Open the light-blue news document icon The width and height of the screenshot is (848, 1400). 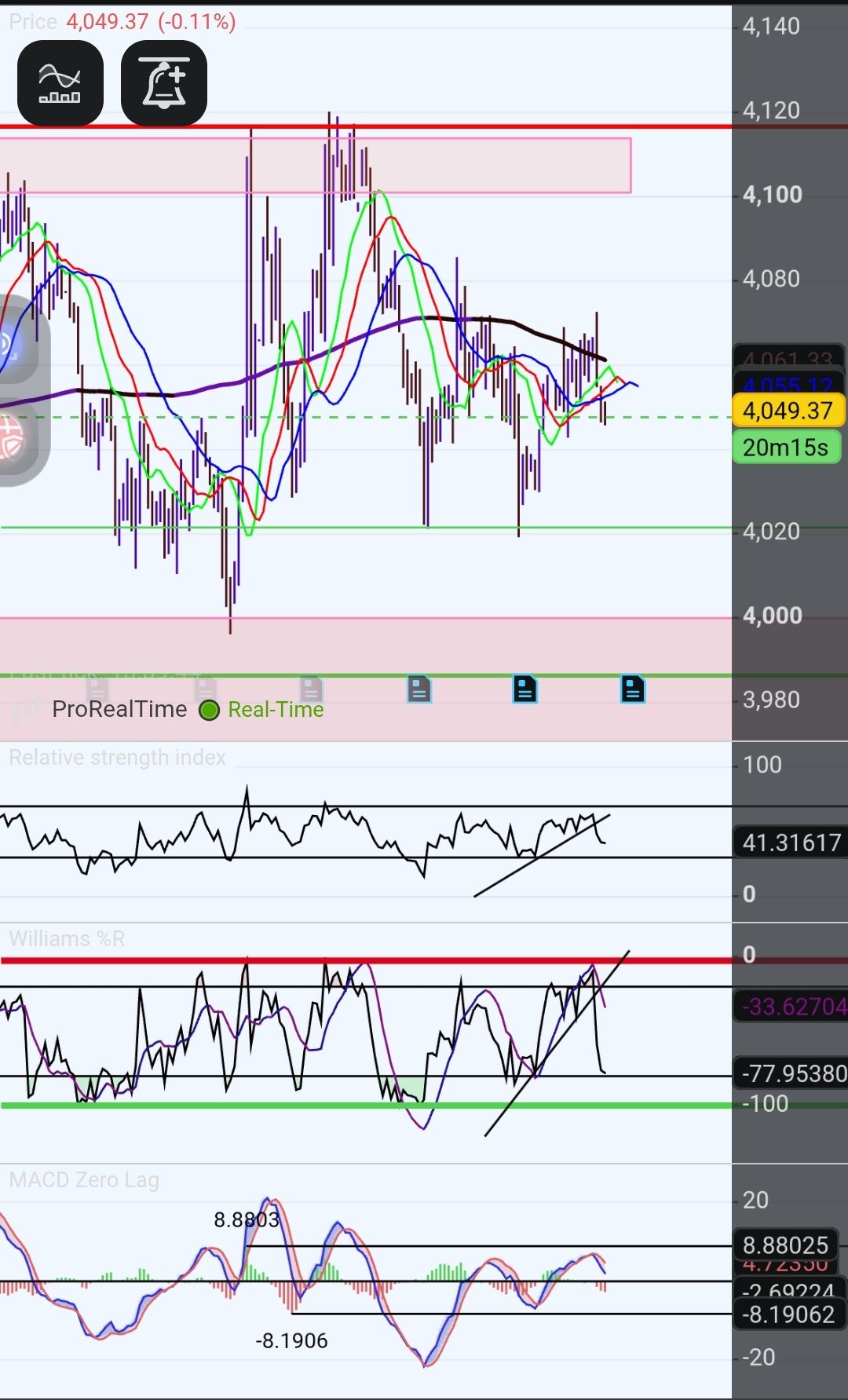point(419,689)
